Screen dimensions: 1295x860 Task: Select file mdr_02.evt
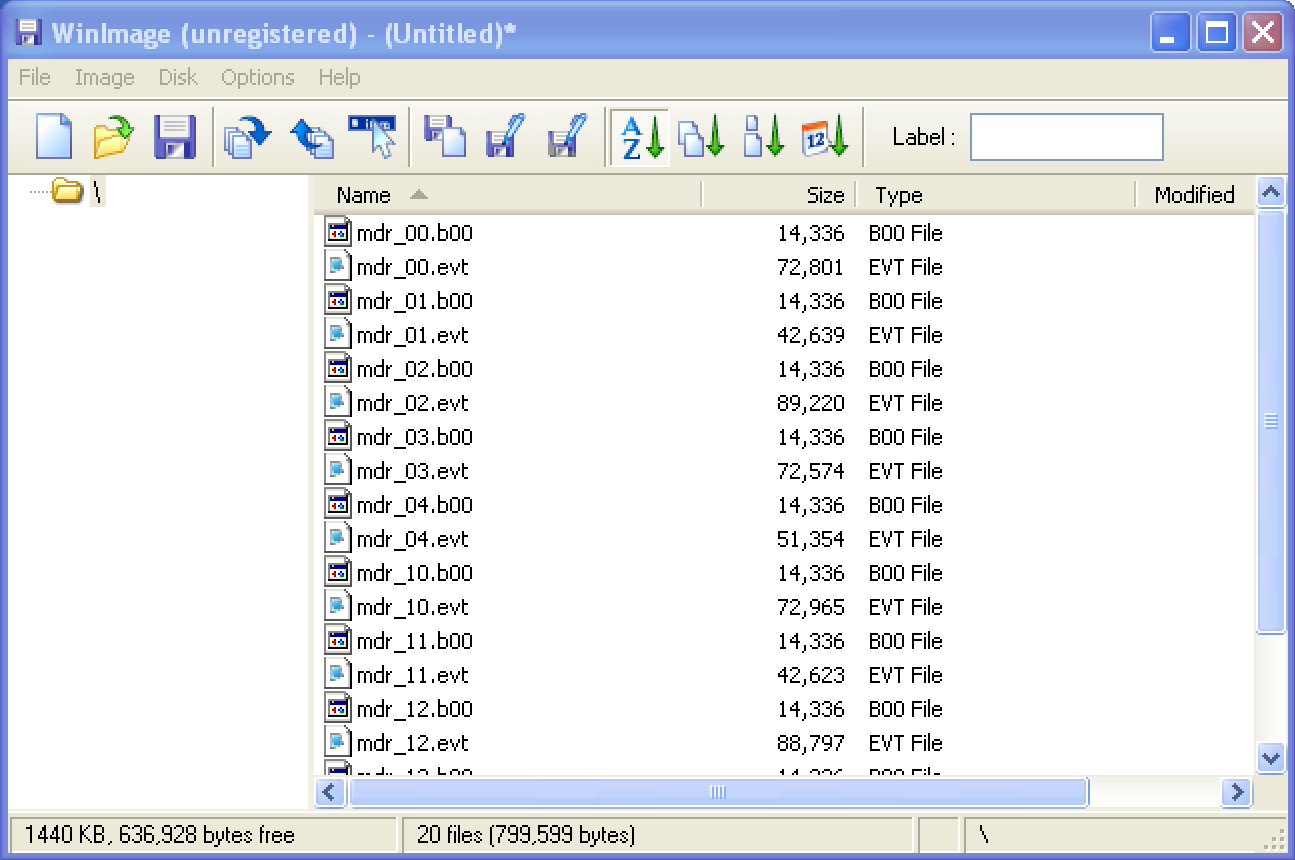click(412, 404)
